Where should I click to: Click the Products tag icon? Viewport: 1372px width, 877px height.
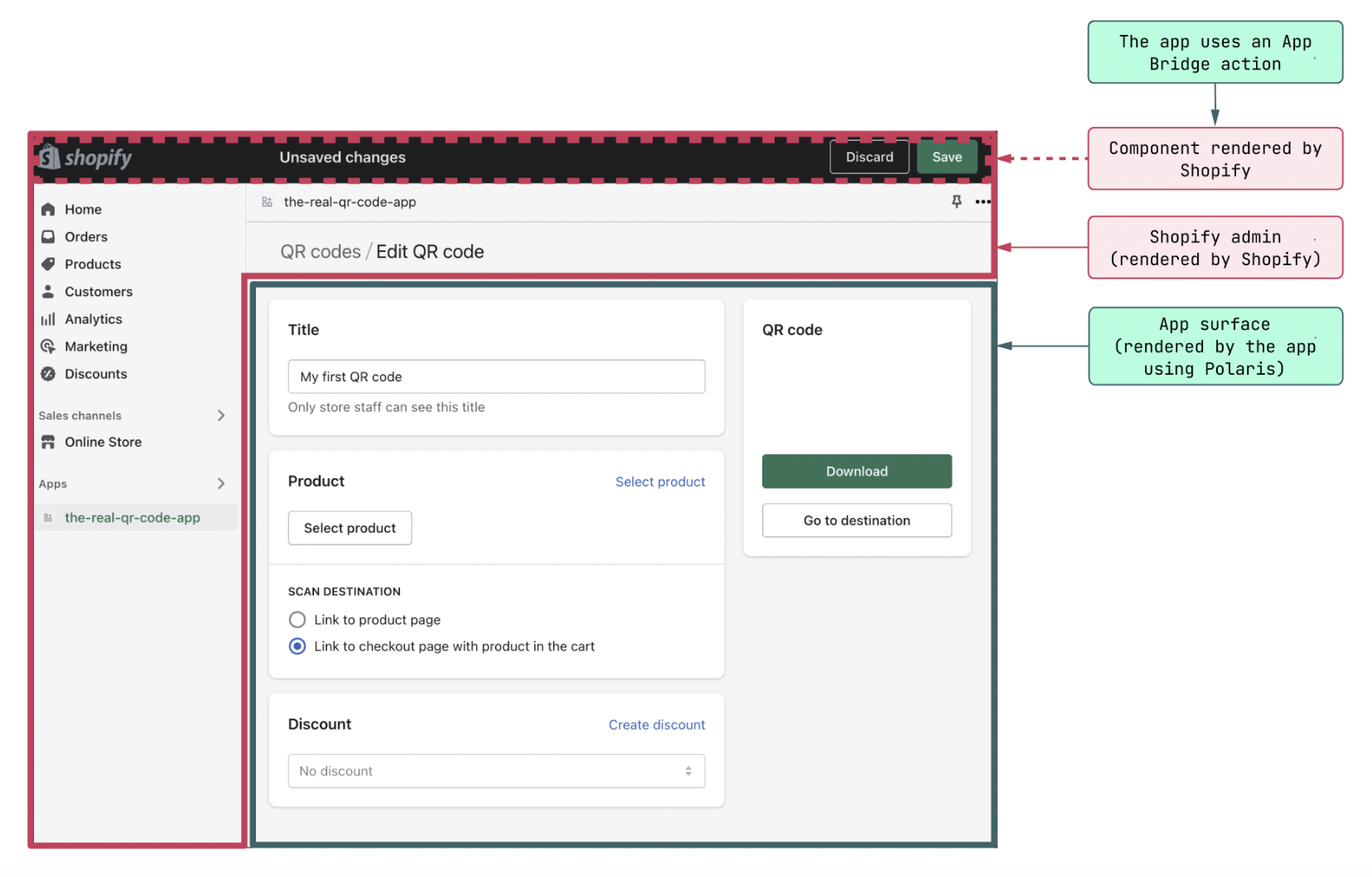(x=48, y=264)
